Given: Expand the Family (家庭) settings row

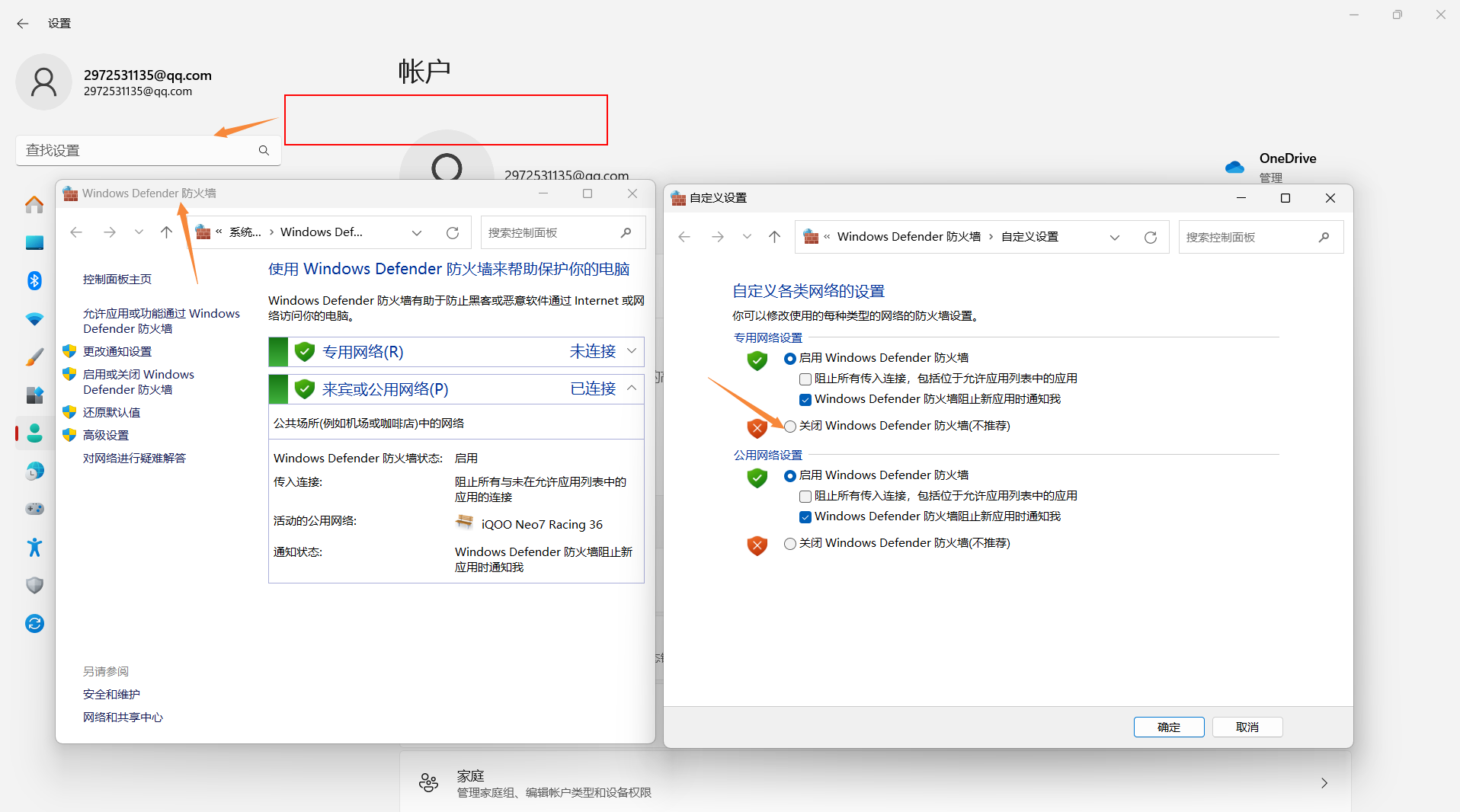Looking at the screenshot, I should pos(875,783).
